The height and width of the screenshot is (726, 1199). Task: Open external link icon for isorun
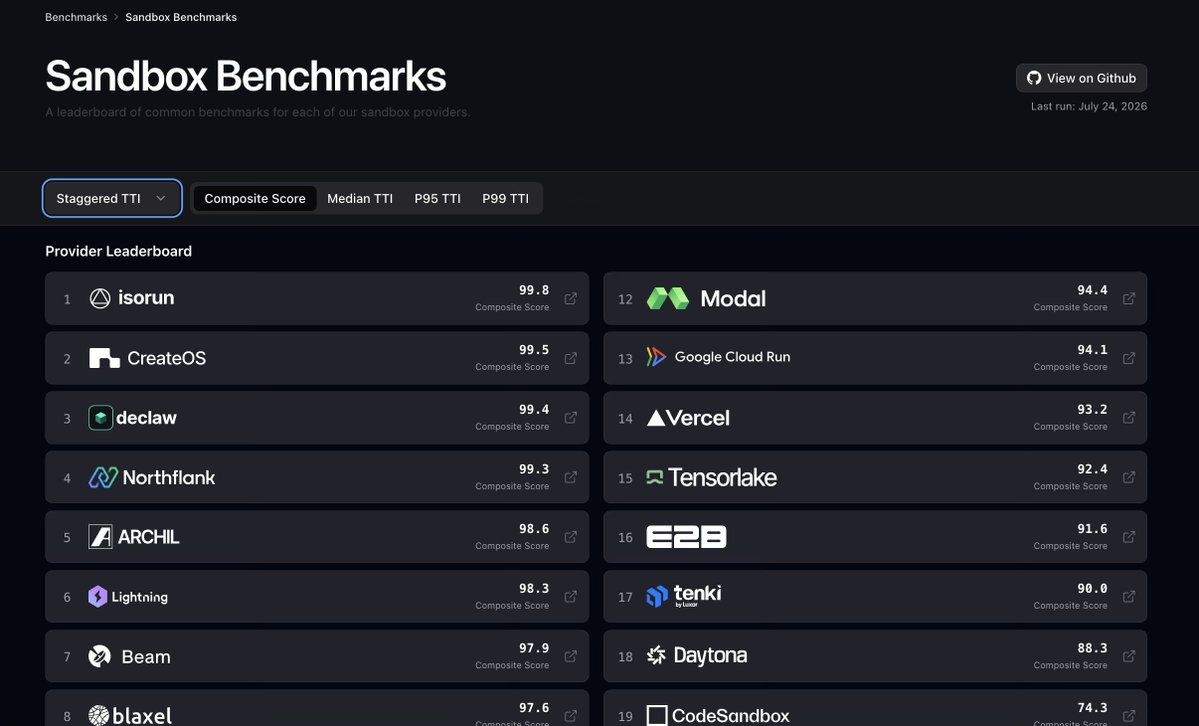coord(570,298)
